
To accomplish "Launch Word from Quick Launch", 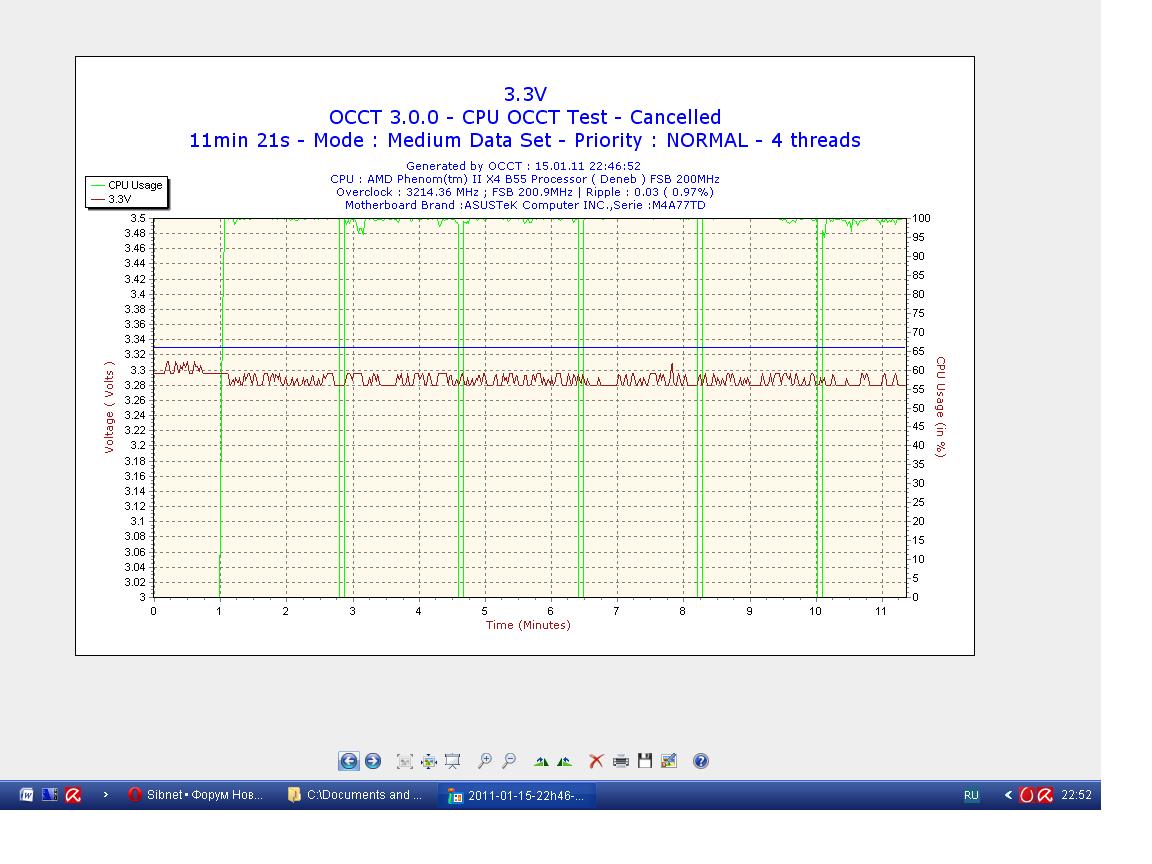I will [x=26, y=795].
